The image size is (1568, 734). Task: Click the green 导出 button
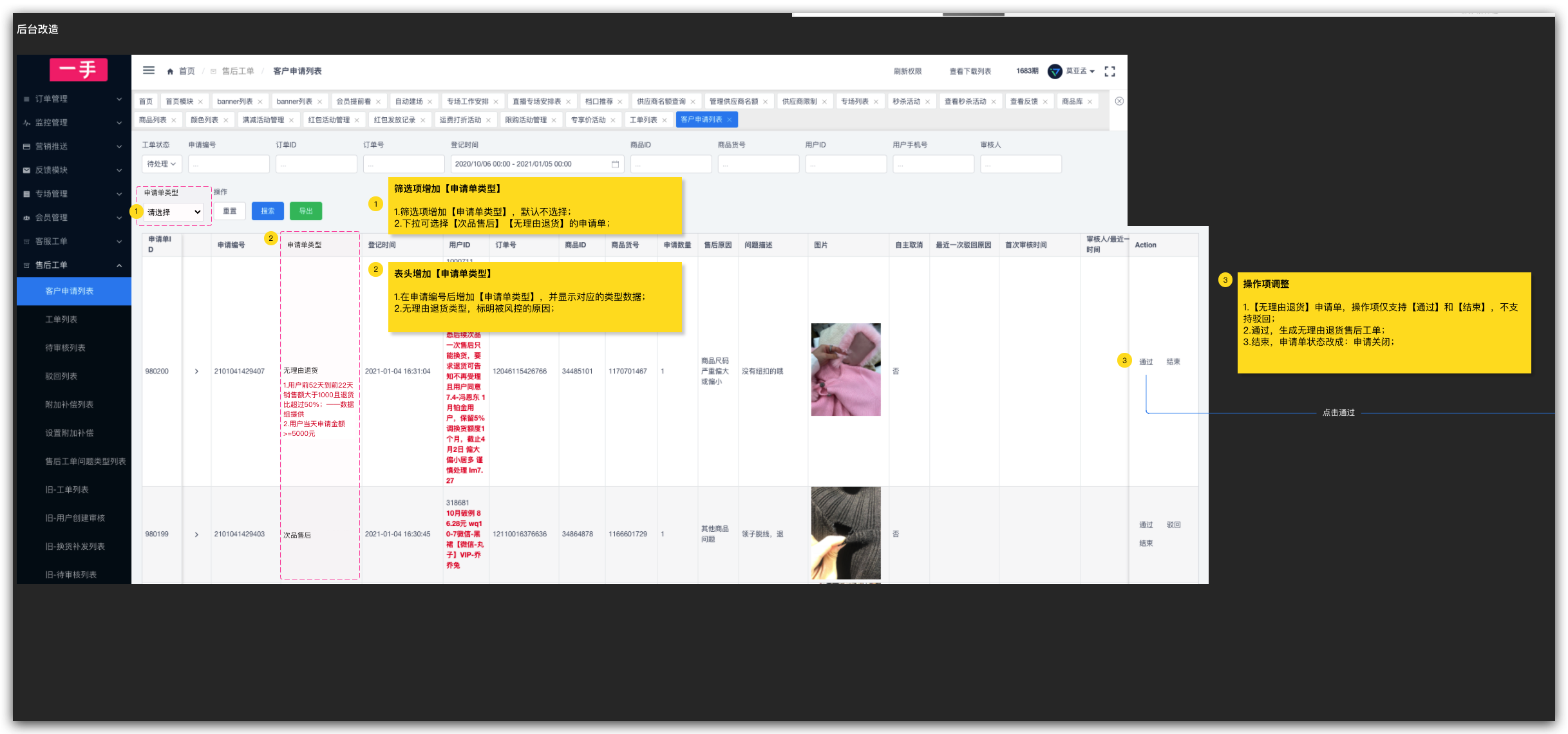pos(306,211)
